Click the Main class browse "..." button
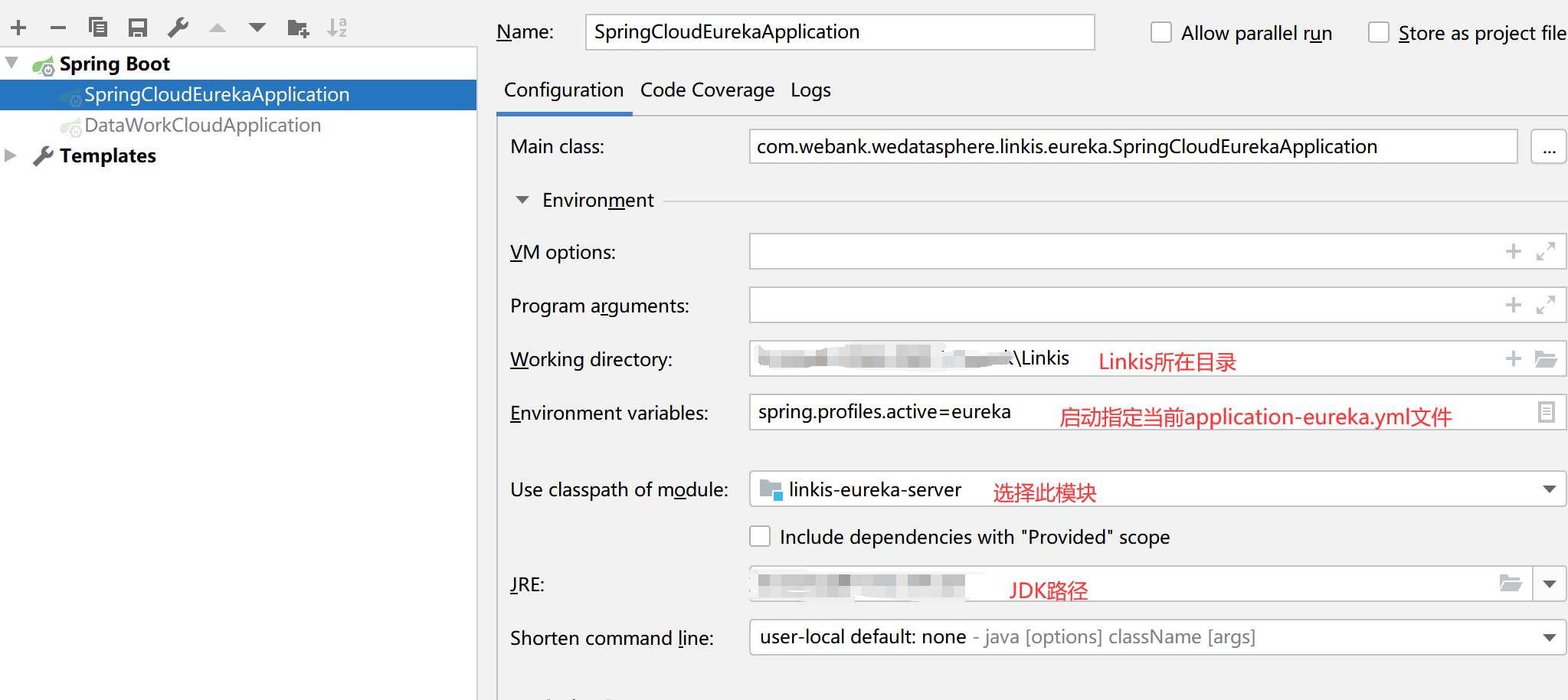1568x700 pixels. [x=1549, y=147]
